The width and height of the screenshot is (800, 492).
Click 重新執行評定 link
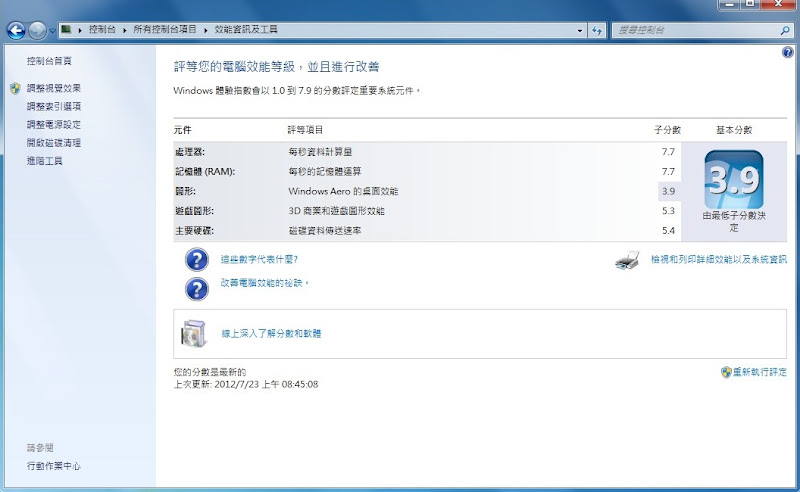coord(760,372)
